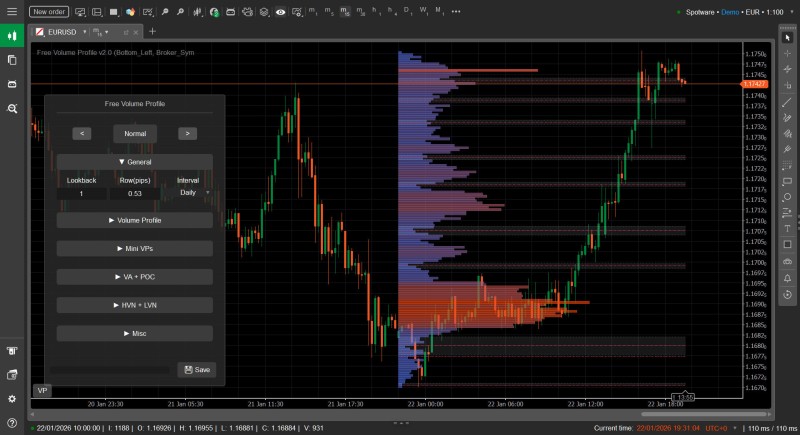This screenshot has height=435, width=800.
Task: Select the square icon in right toolbar
Action: (x=787, y=244)
